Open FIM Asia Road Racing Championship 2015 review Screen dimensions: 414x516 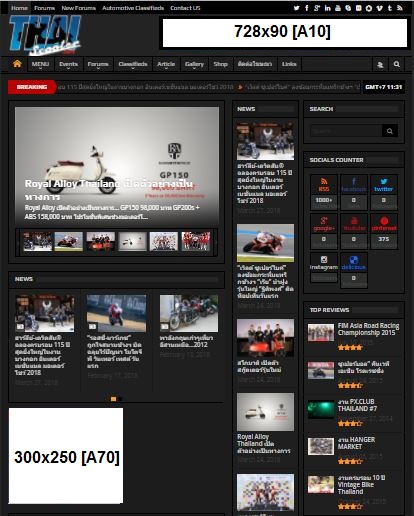pos(368,329)
